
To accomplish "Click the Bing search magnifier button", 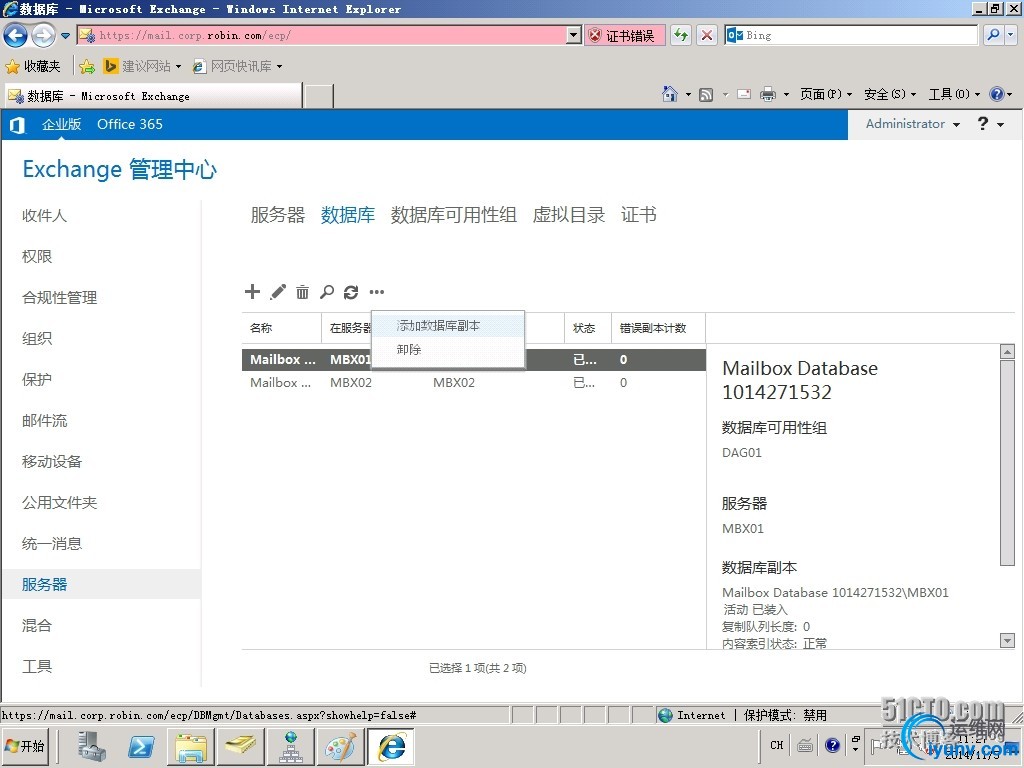I will click(993, 35).
